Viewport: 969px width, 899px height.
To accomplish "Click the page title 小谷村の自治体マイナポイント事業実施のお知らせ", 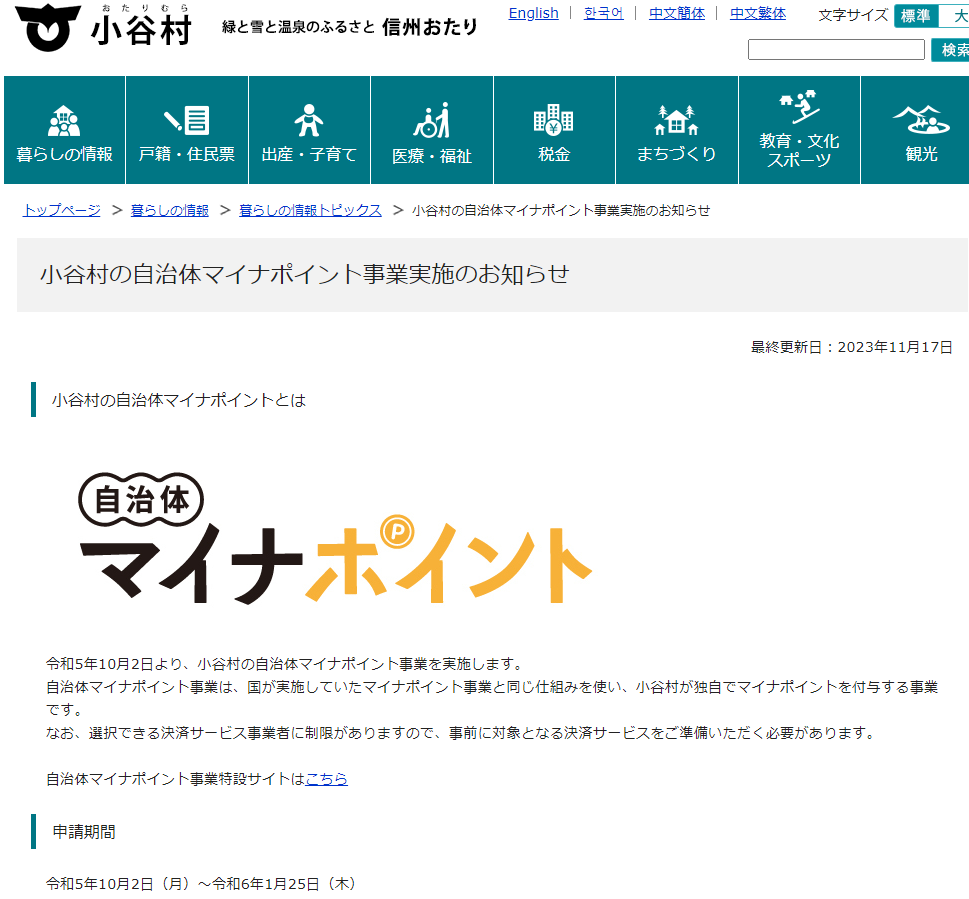I will tap(305, 274).
